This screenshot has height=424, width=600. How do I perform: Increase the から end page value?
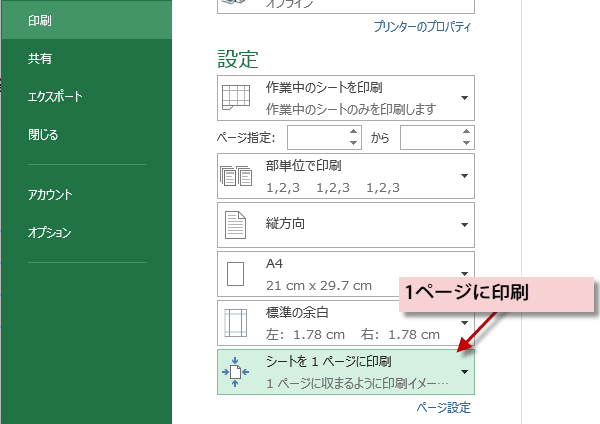click(466, 132)
